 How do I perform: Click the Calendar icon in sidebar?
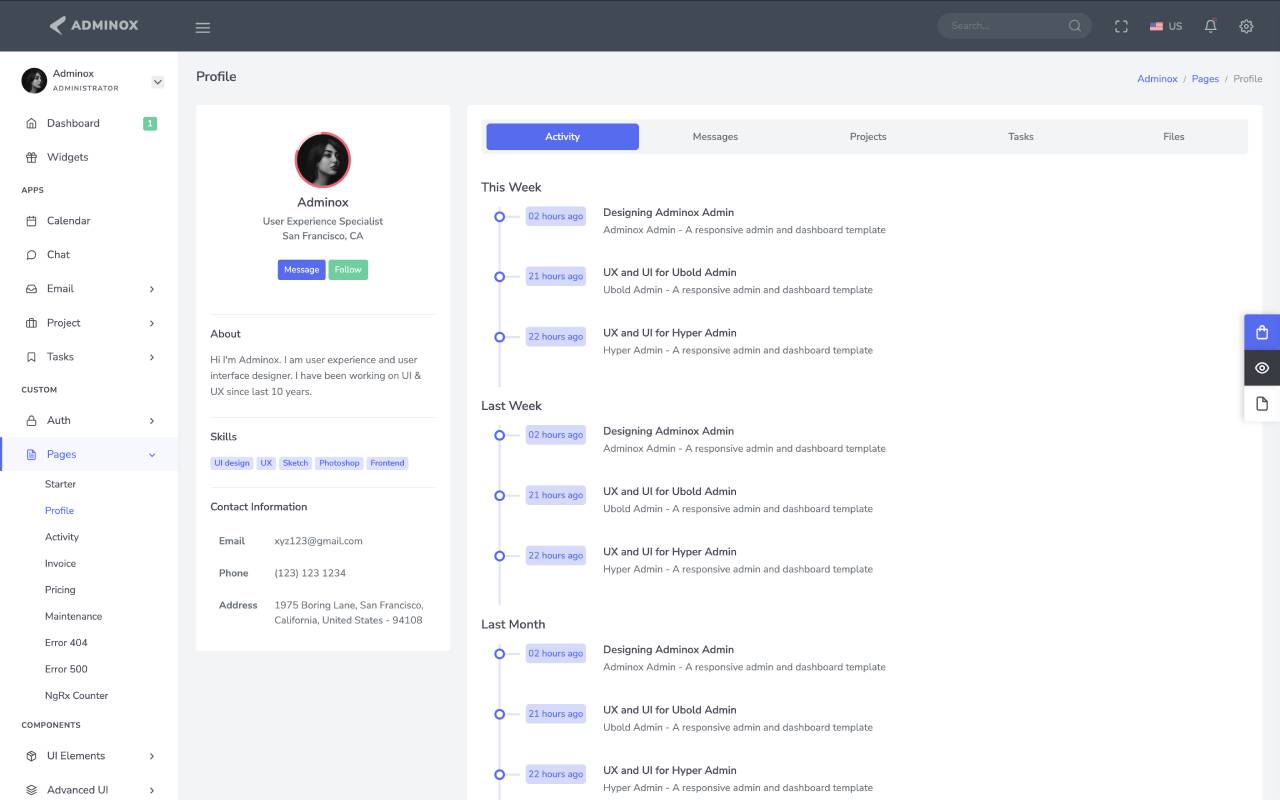pyautogui.click(x=31, y=221)
